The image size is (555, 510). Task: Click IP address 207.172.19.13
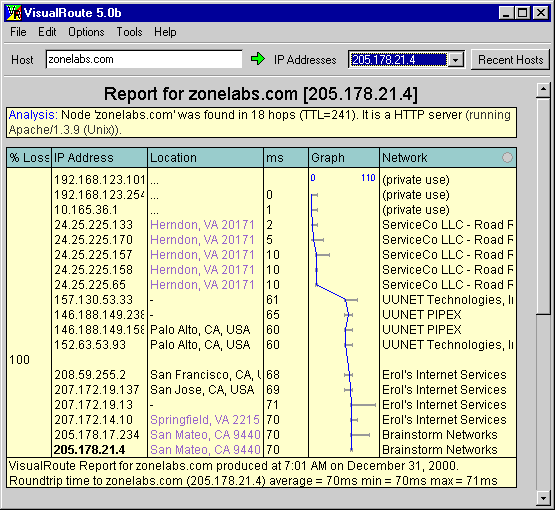pyautogui.click(x=93, y=405)
